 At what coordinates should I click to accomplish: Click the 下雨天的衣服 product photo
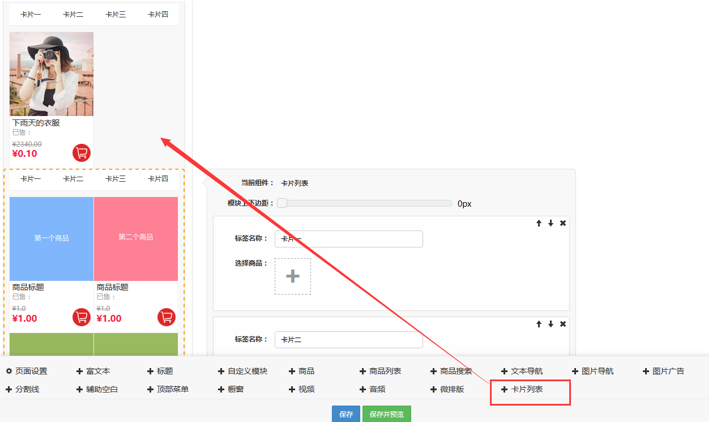[52, 74]
